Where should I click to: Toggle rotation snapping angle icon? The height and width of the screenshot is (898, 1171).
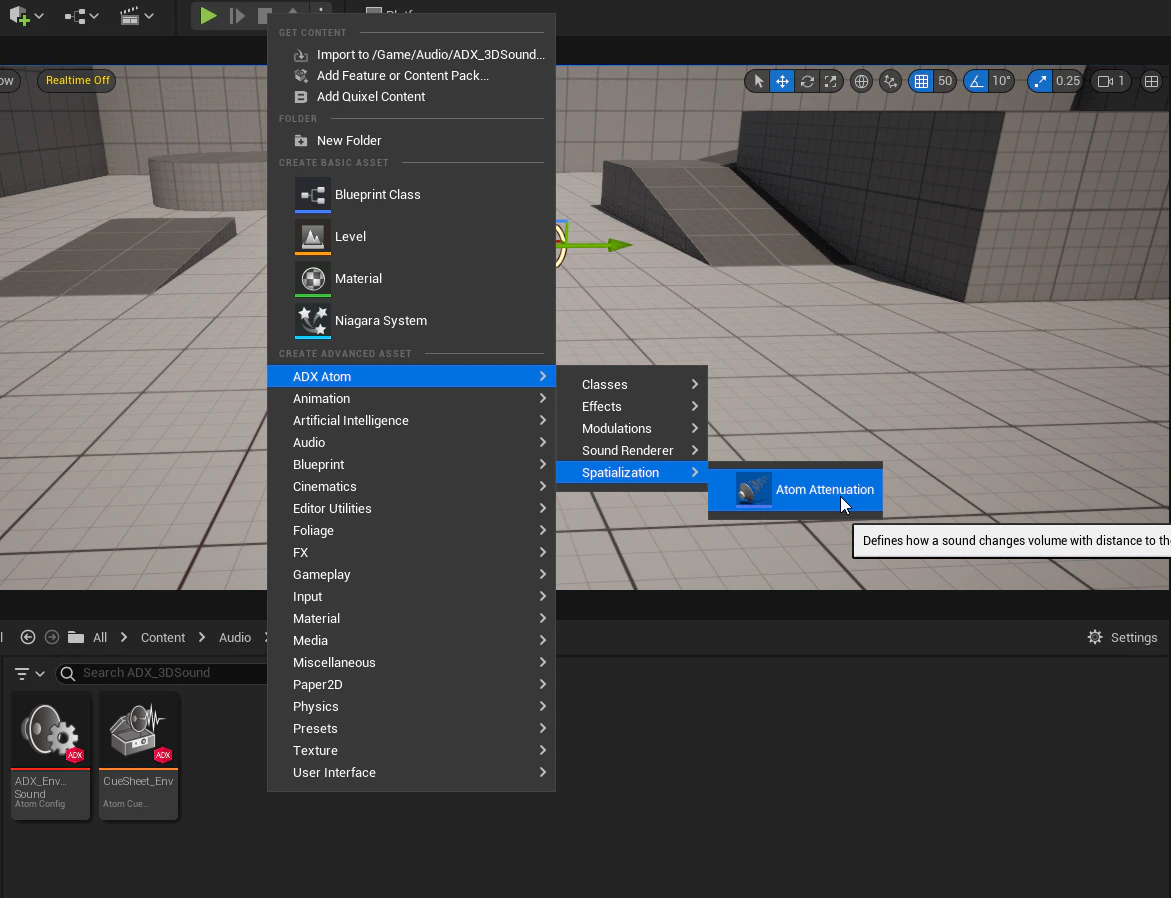(975, 81)
